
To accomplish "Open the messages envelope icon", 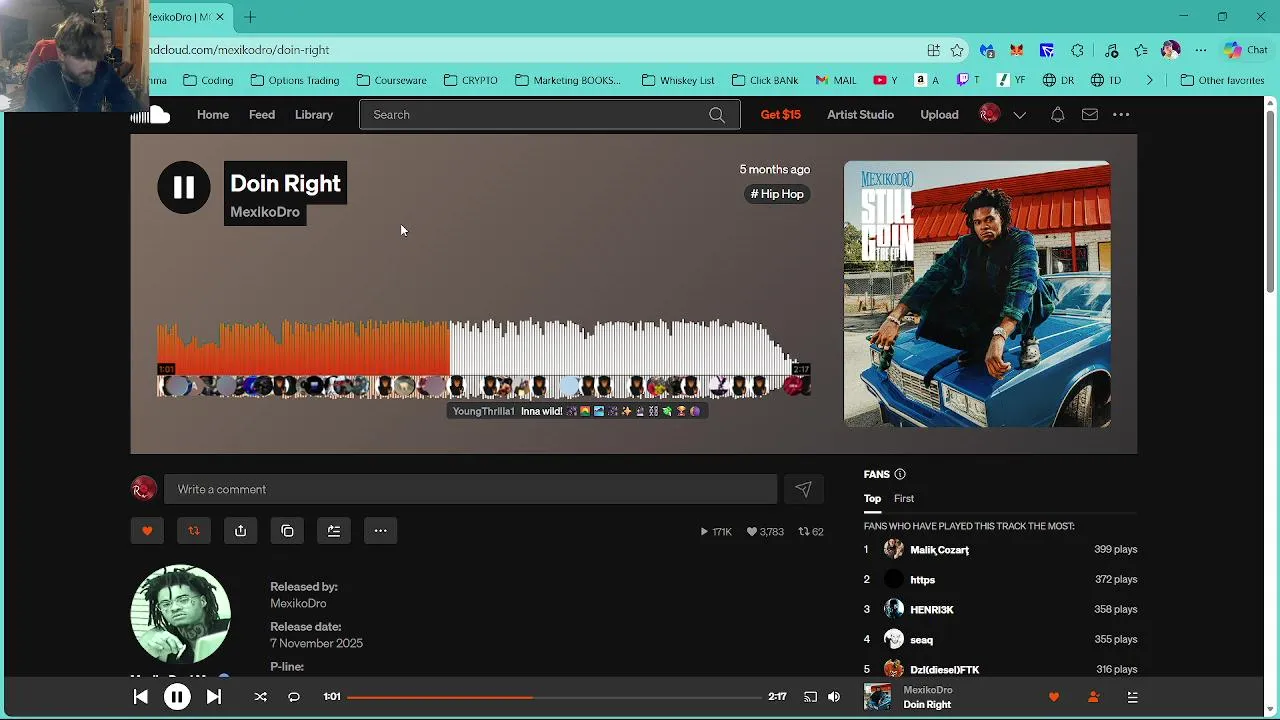I will [x=1090, y=115].
